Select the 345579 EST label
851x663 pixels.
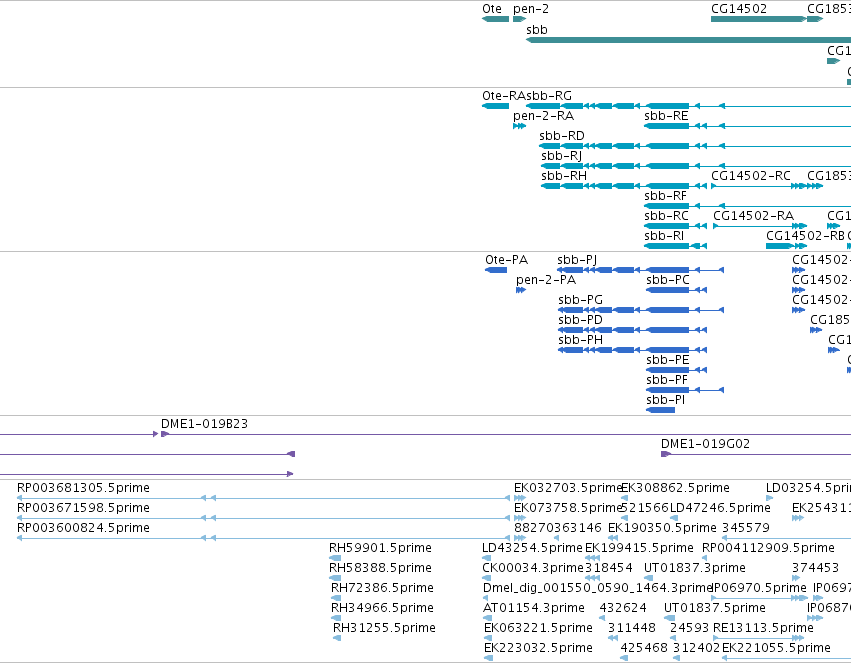746,528
